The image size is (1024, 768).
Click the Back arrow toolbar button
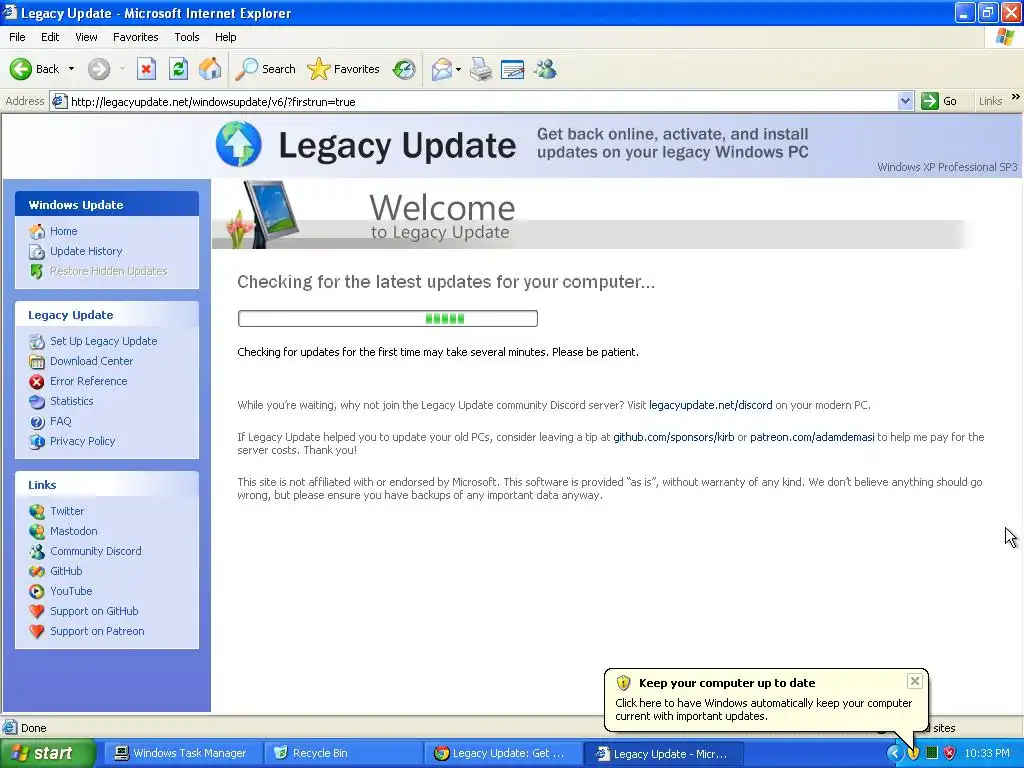point(34,69)
